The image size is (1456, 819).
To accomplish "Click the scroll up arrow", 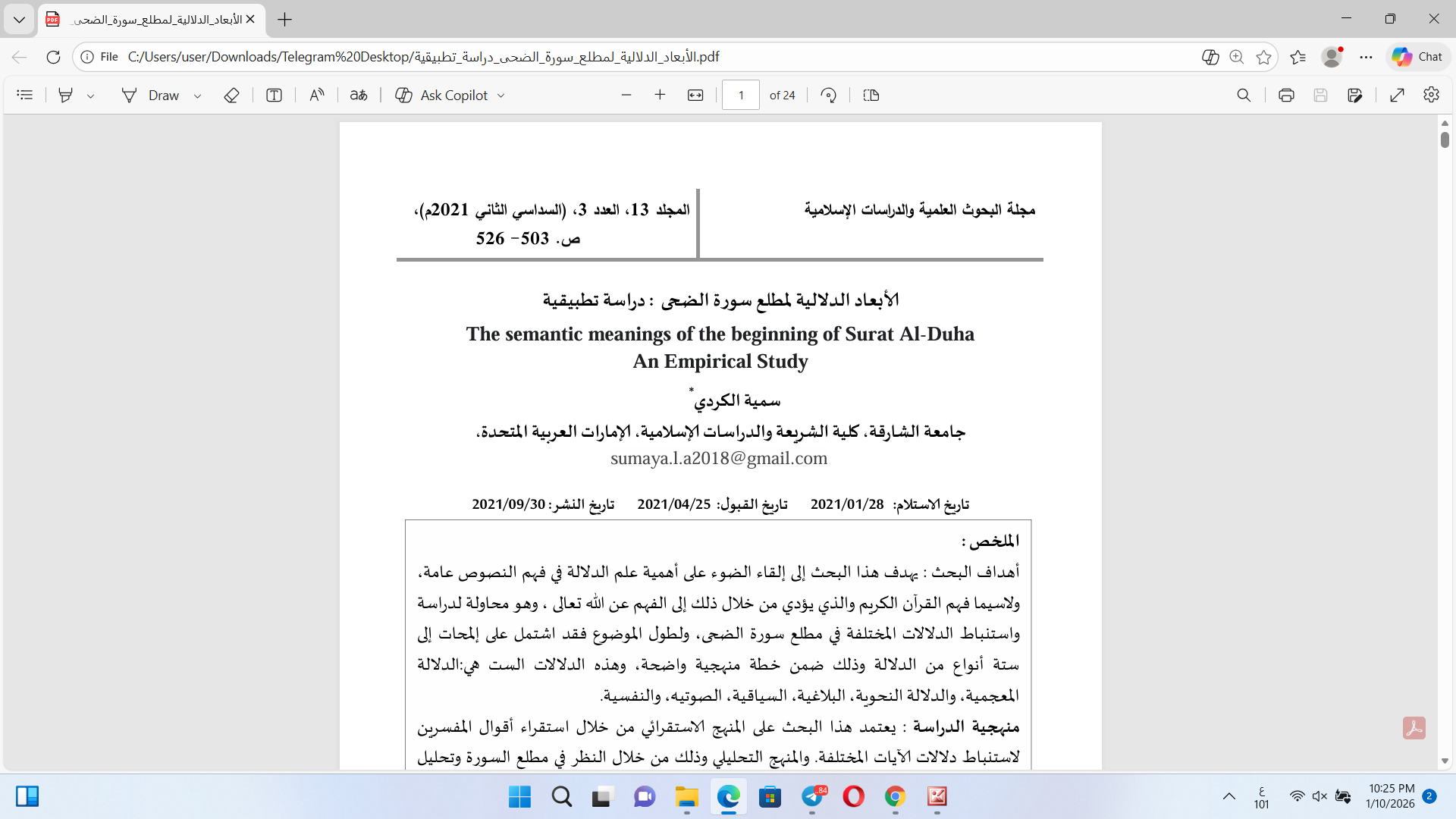I will tap(1445, 123).
